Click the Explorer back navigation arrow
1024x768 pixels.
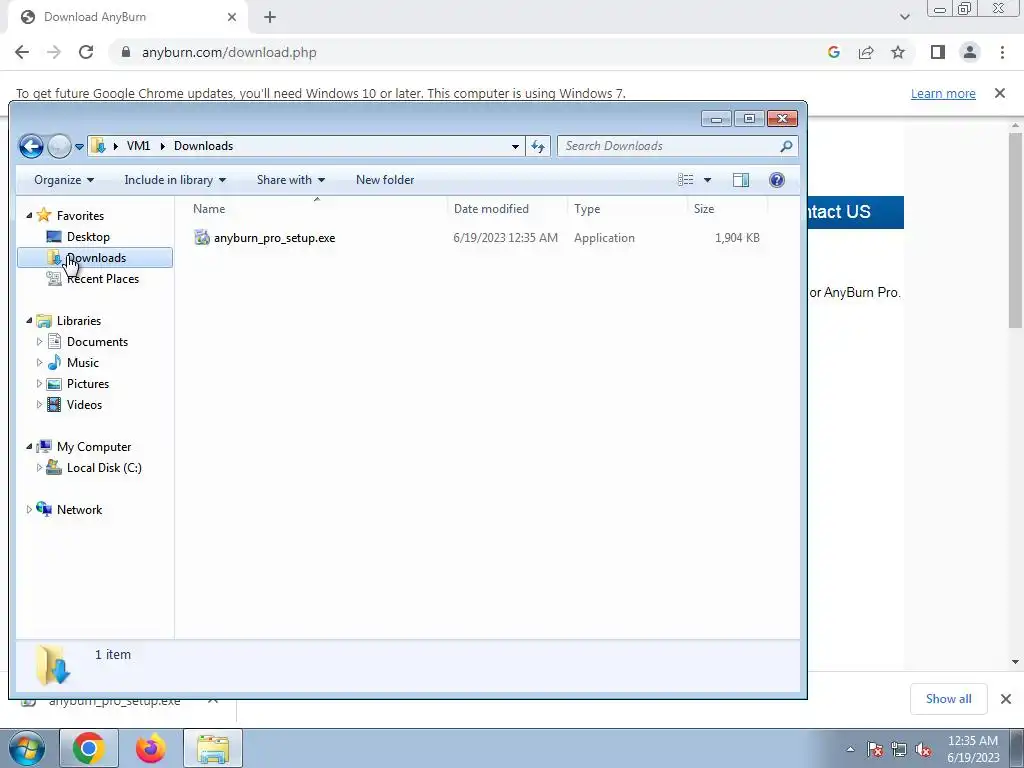pyautogui.click(x=31, y=146)
